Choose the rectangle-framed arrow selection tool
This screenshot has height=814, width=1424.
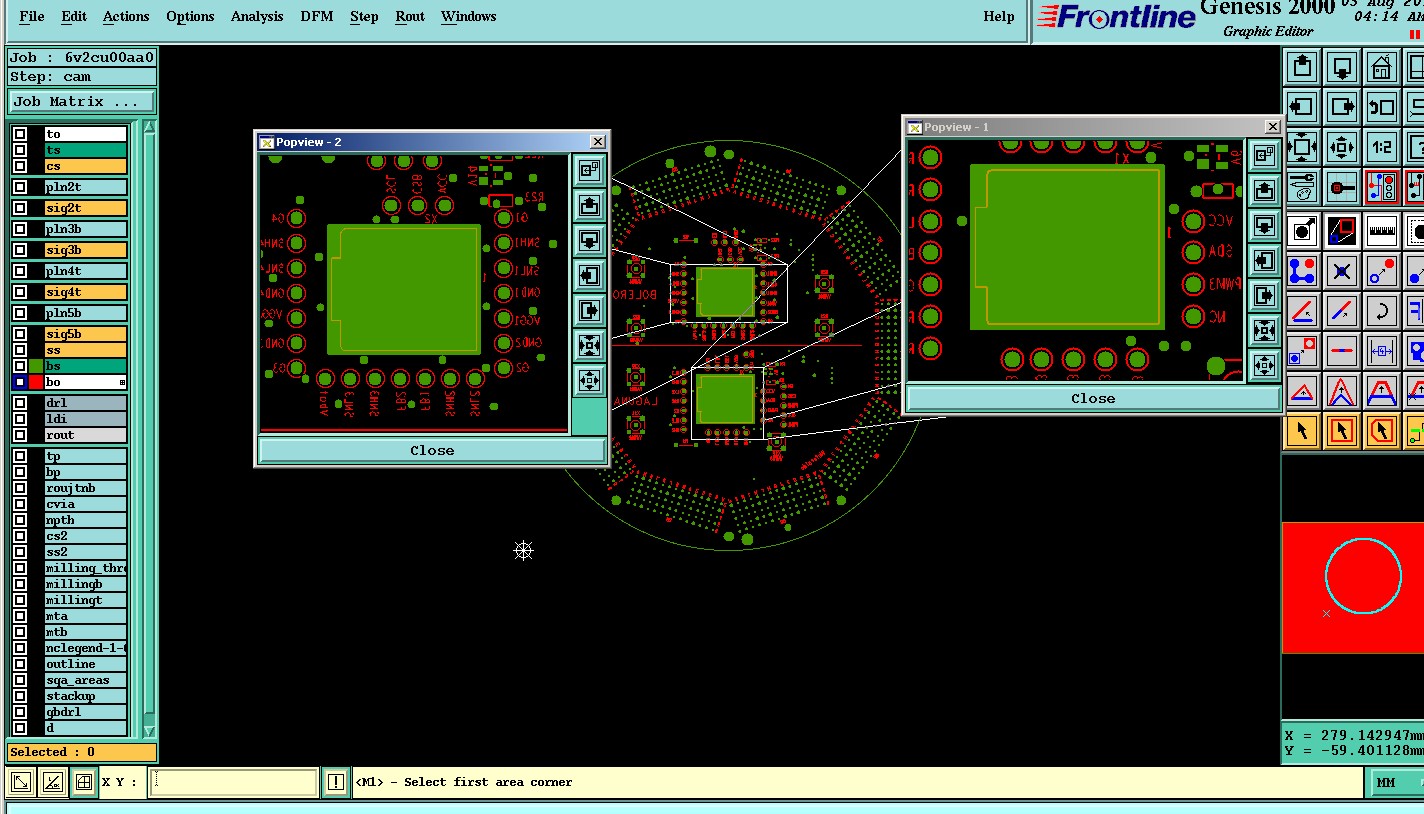click(x=1341, y=431)
